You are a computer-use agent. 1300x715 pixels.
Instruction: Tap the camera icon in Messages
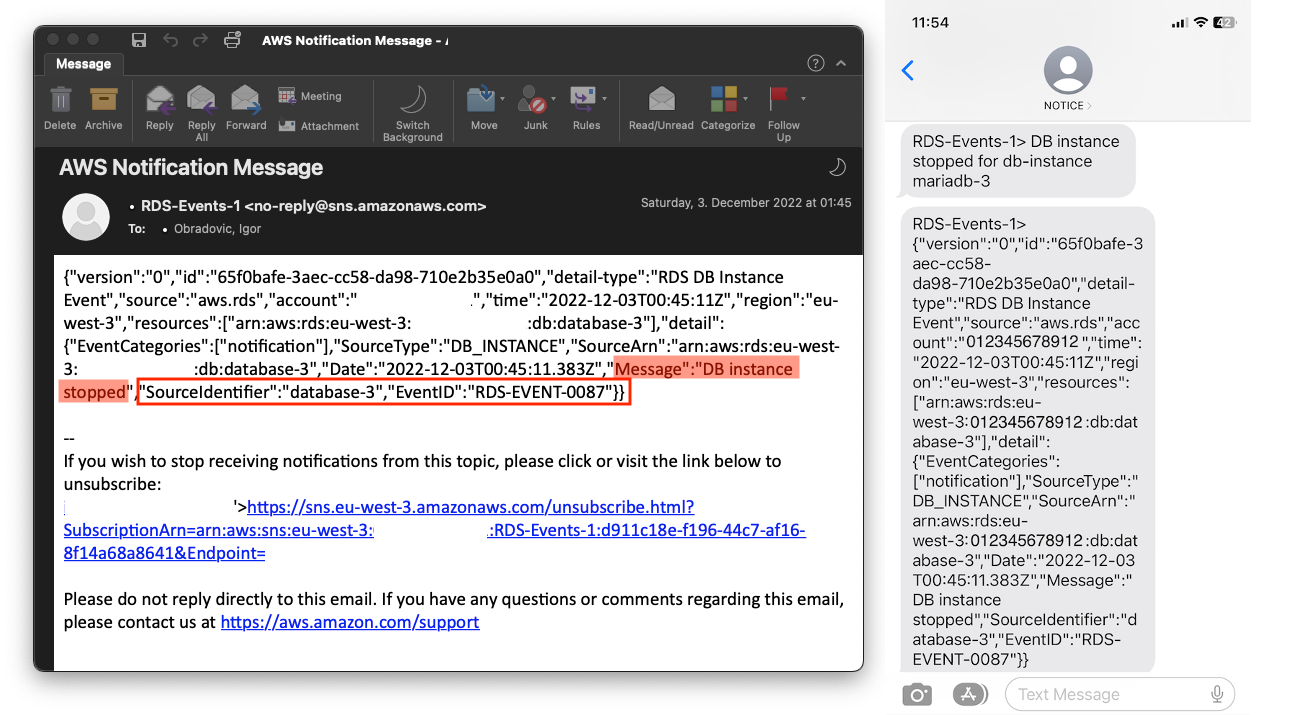[916, 694]
